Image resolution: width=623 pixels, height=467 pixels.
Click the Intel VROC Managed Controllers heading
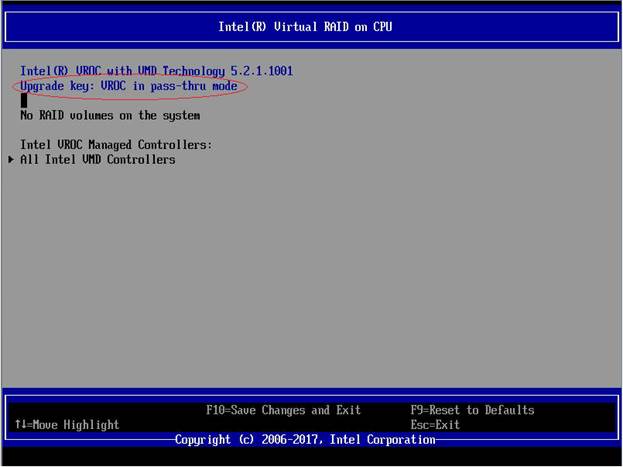tap(116, 145)
